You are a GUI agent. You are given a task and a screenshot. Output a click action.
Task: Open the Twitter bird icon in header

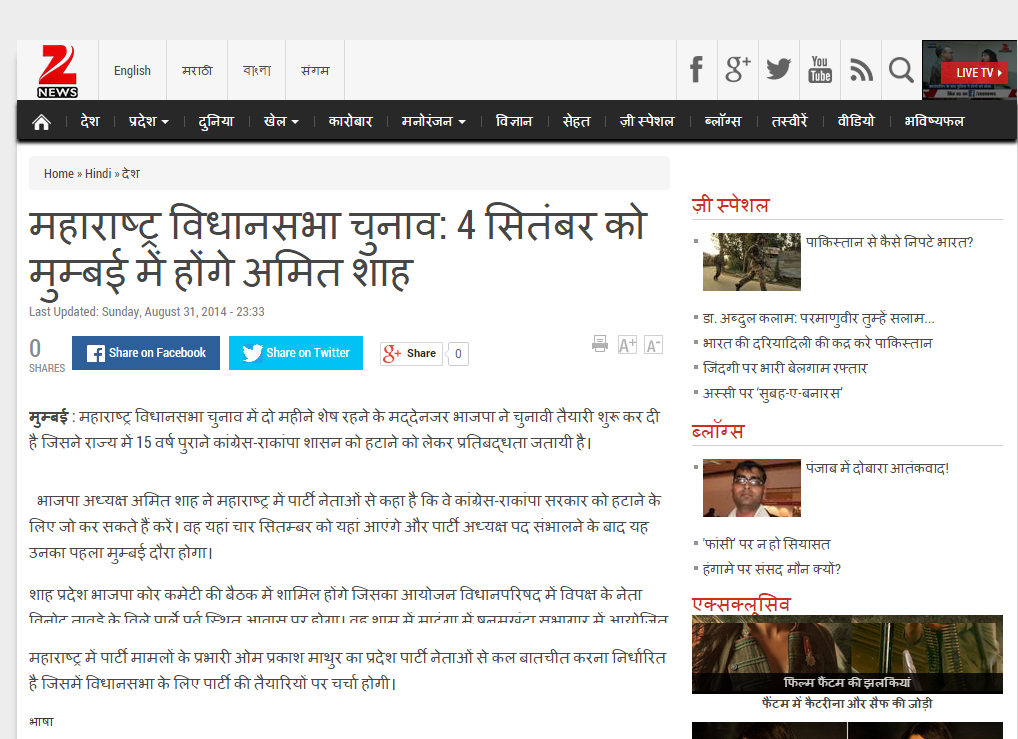(x=779, y=70)
